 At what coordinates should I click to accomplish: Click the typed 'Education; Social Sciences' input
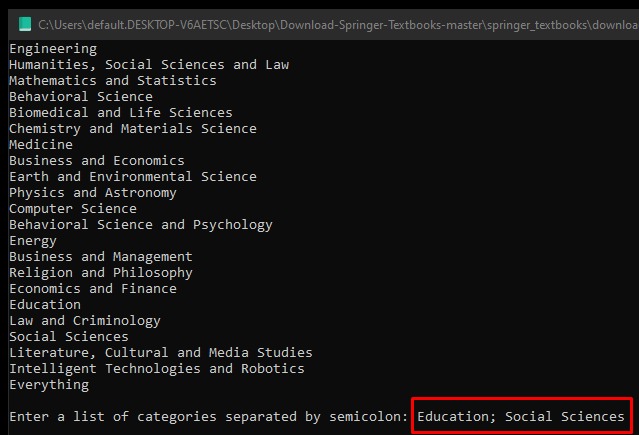[521, 416]
